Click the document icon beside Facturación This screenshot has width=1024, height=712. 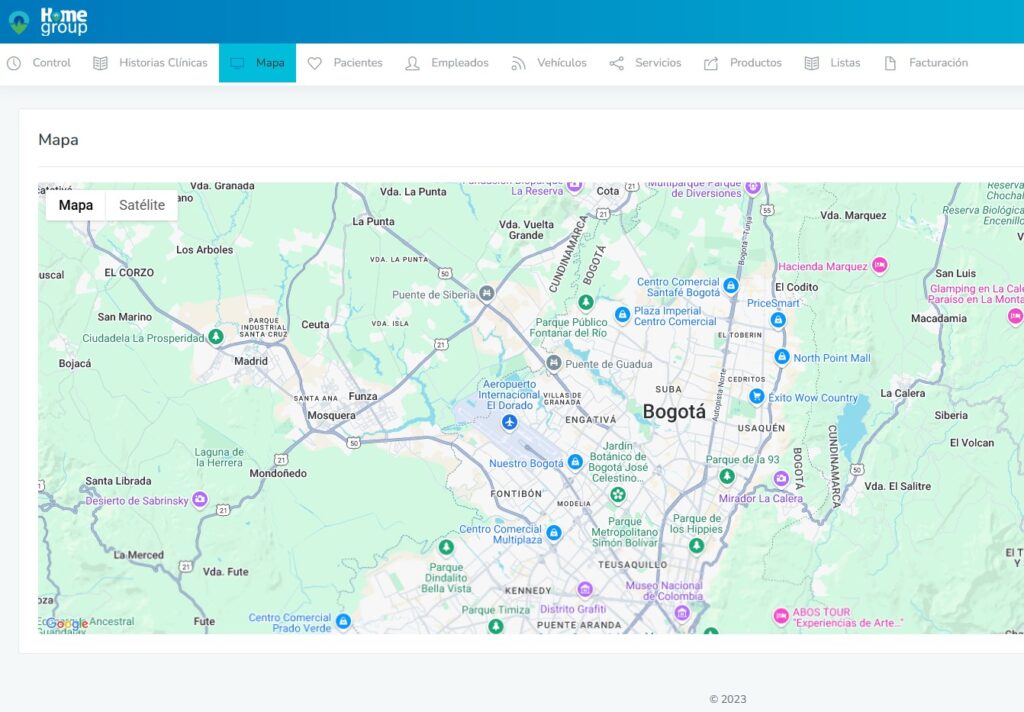[x=890, y=63]
